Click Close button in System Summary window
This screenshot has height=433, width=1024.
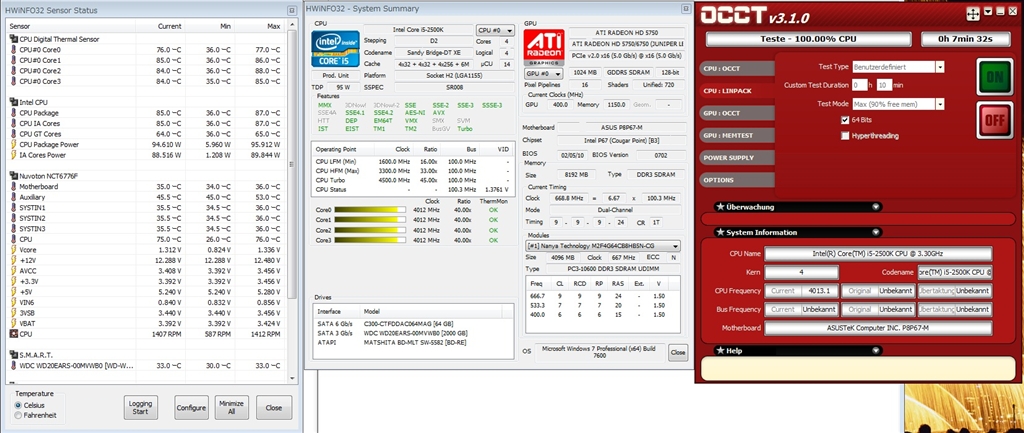678,353
